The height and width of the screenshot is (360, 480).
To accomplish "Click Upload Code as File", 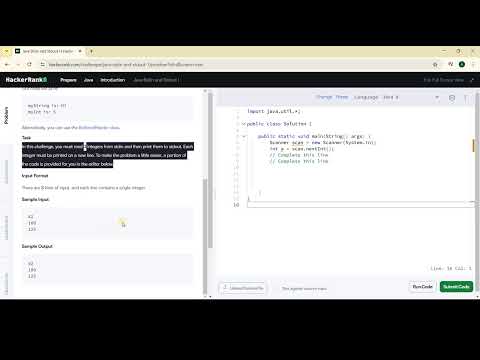I will point(242,288).
